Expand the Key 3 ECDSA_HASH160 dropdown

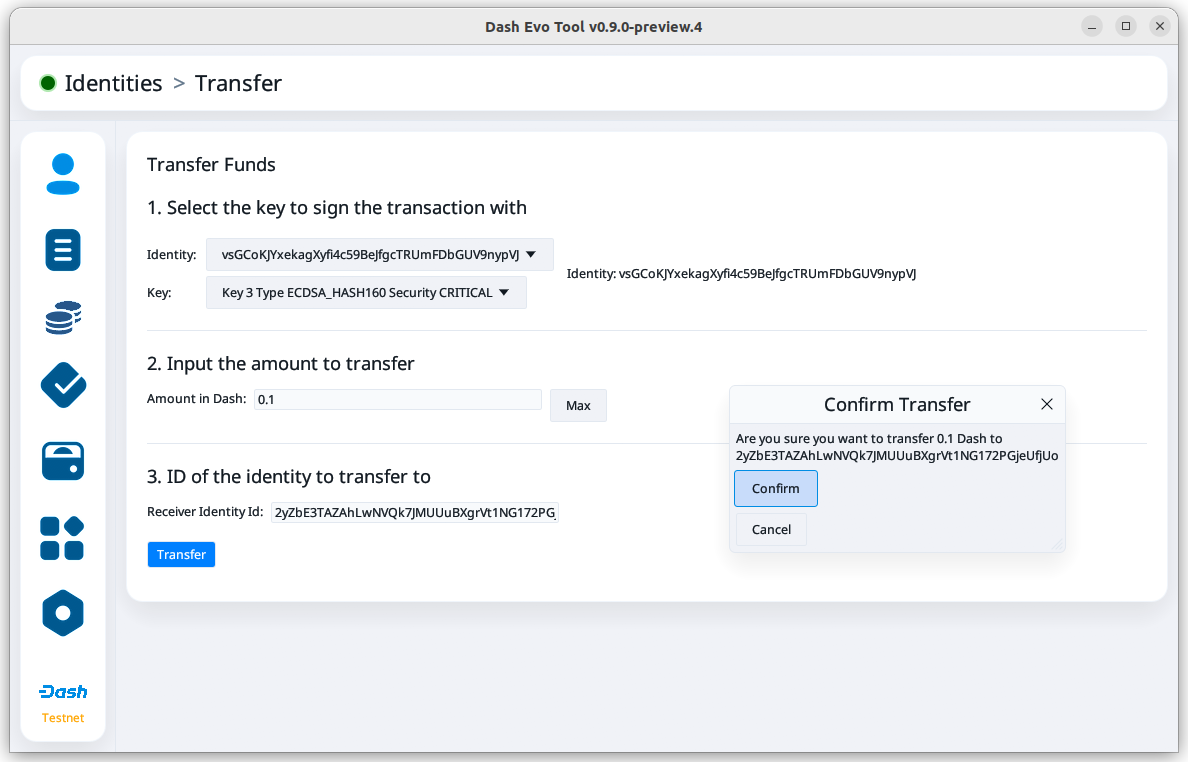(366, 293)
